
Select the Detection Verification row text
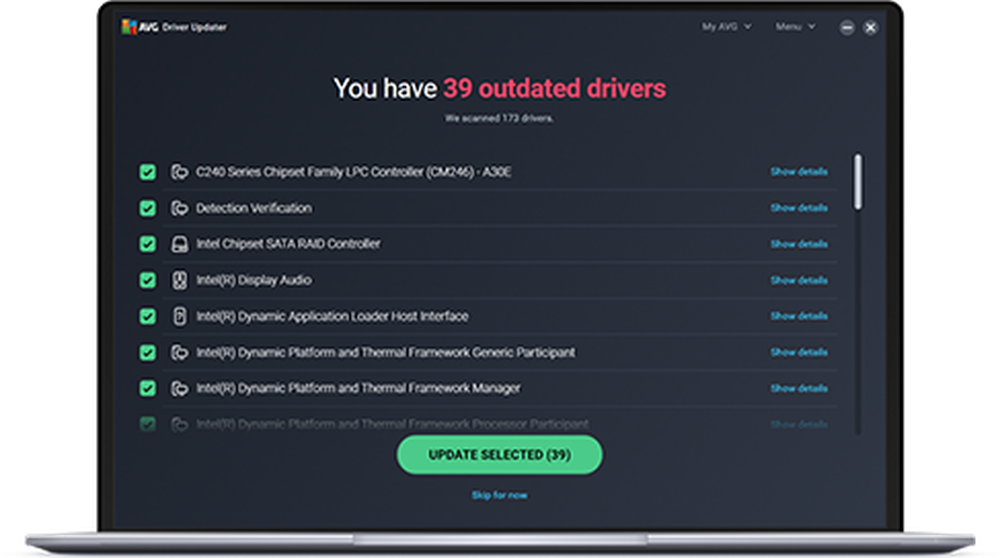tap(254, 208)
